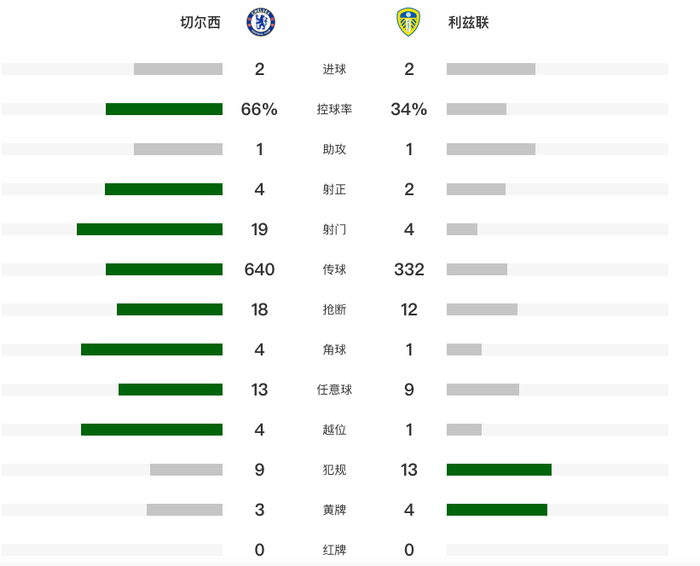Click Chelsea's passes value 640
Image resolution: width=700 pixels, height=566 pixels.
(x=260, y=269)
